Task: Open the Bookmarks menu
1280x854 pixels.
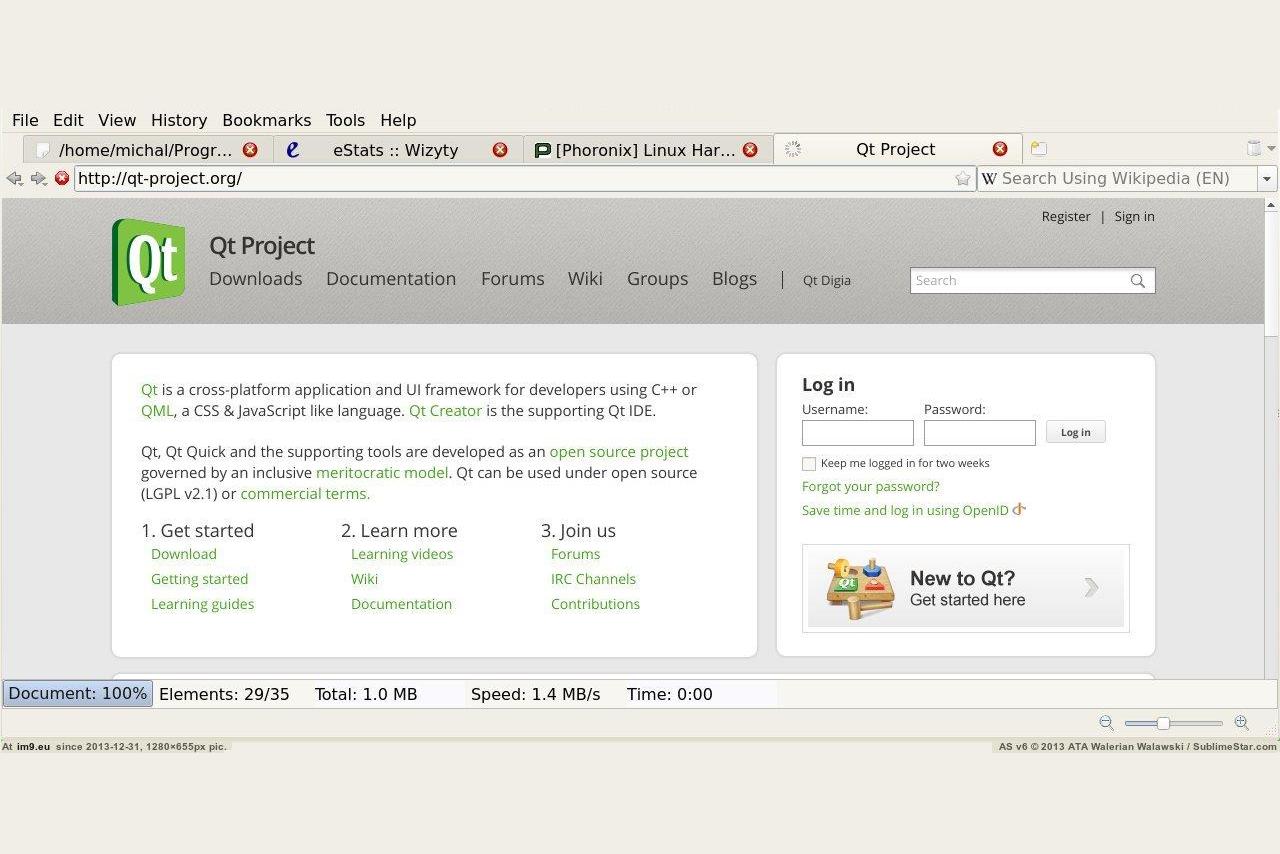Action: pos(266,120)
